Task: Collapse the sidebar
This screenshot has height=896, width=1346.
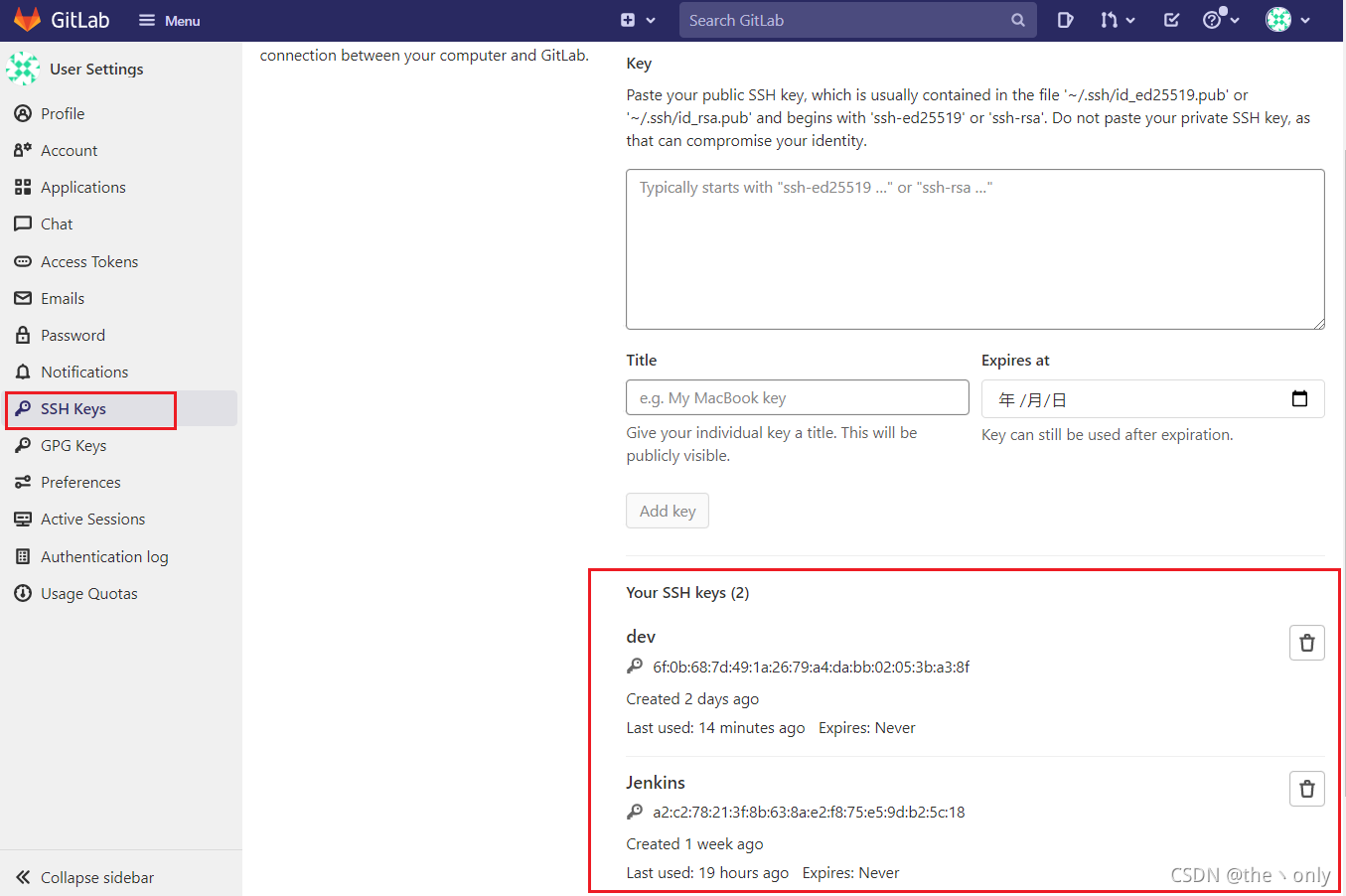Action: [120, 877]
